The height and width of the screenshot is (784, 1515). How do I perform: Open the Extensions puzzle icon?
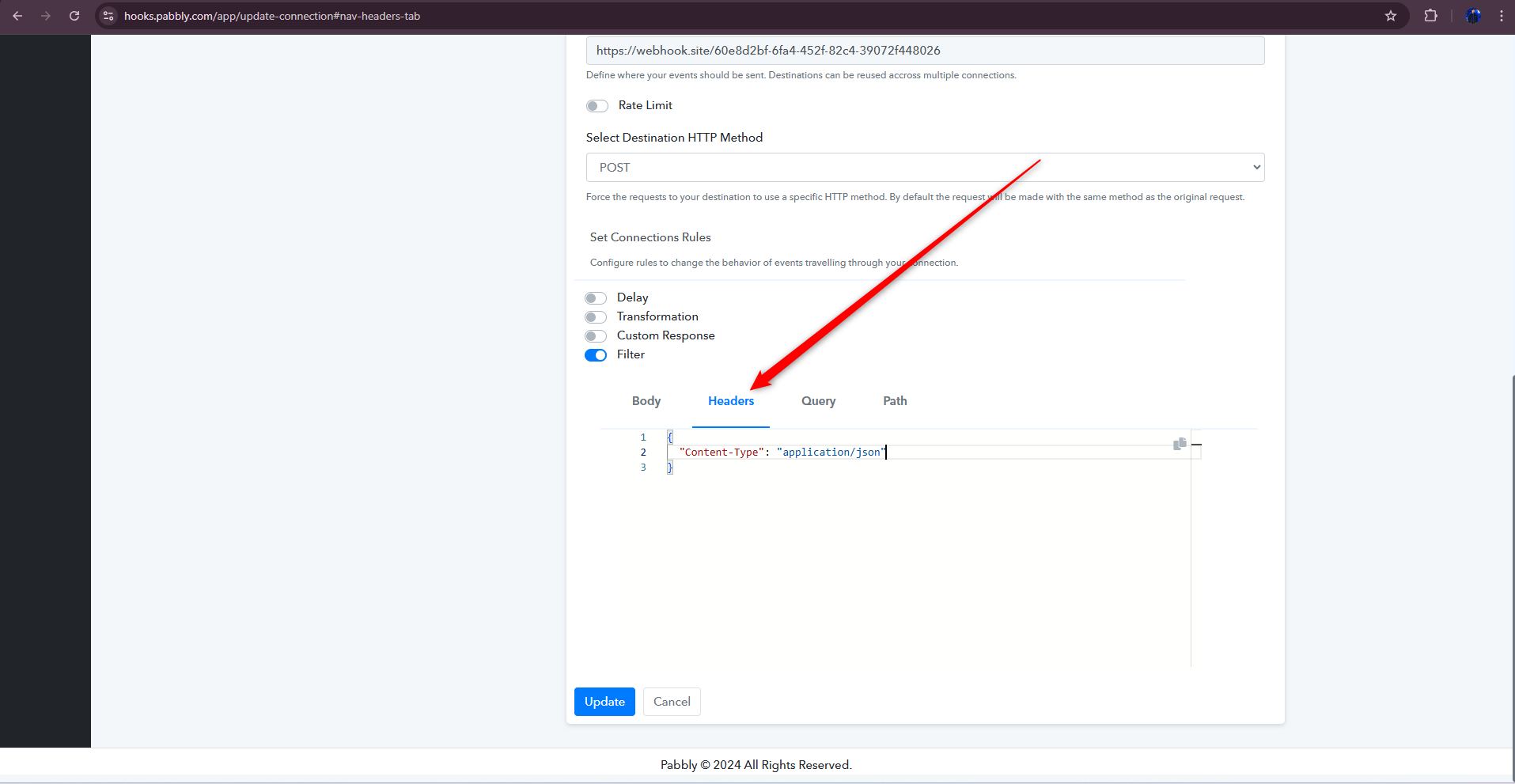pos(1430,16)
